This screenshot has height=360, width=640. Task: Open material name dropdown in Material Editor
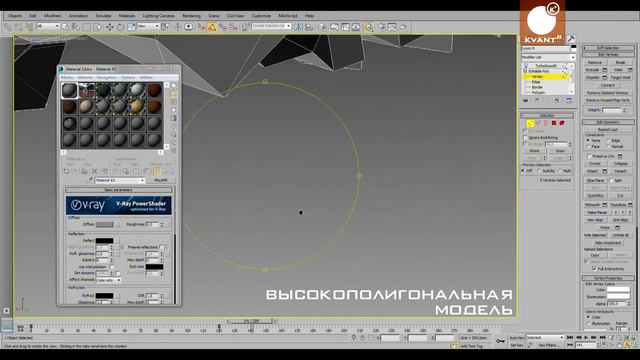(x=120, y=180)
